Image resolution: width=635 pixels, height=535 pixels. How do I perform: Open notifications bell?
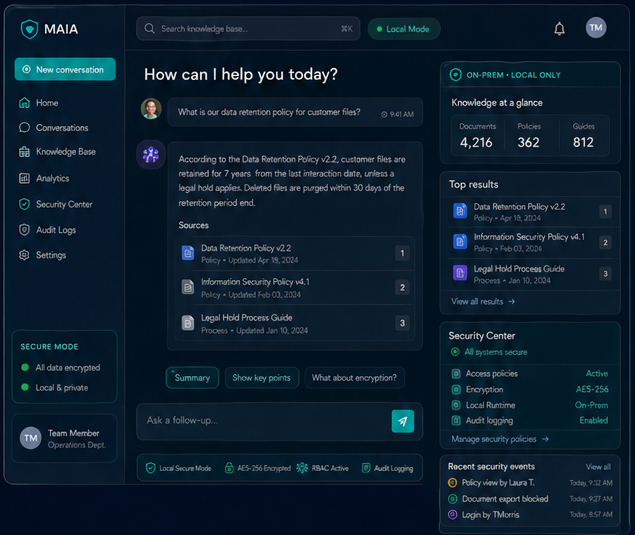point(559,28)
